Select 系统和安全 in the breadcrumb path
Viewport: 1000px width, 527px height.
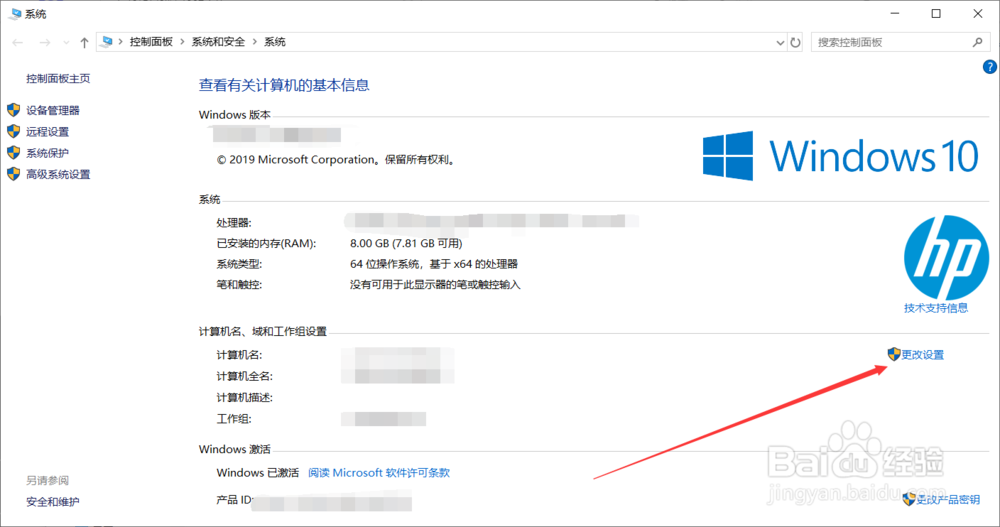click(x=218, y=42)
